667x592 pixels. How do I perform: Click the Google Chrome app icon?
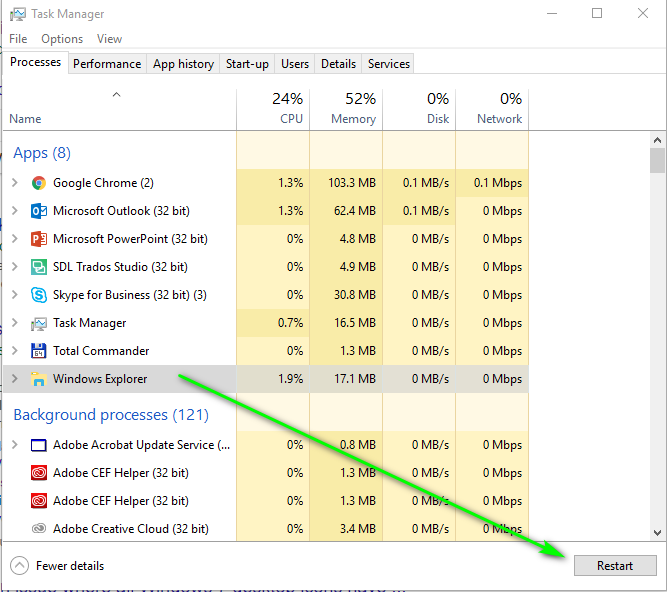pyautogui.click(x=39, y=183)
